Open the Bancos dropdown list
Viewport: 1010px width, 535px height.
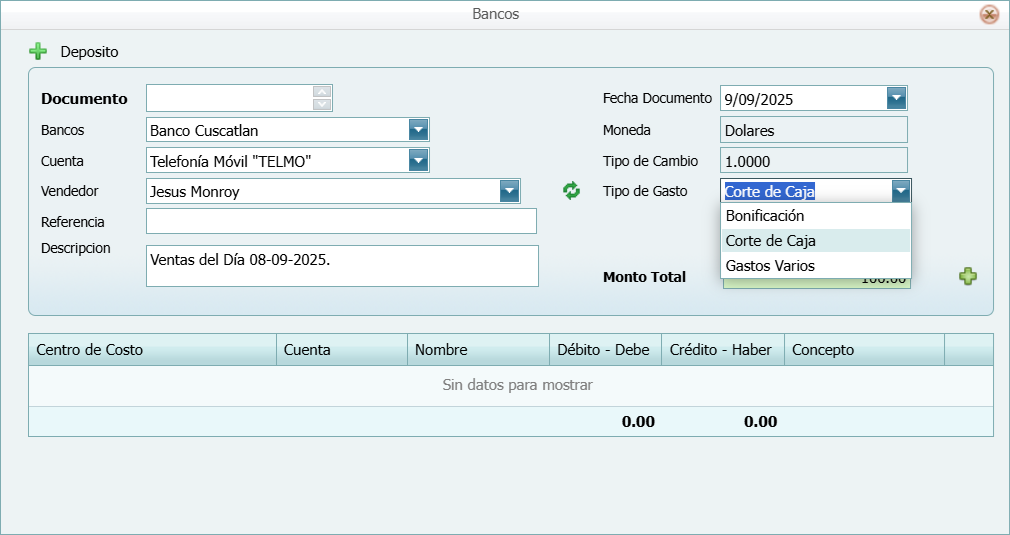[x=418, y=130]
